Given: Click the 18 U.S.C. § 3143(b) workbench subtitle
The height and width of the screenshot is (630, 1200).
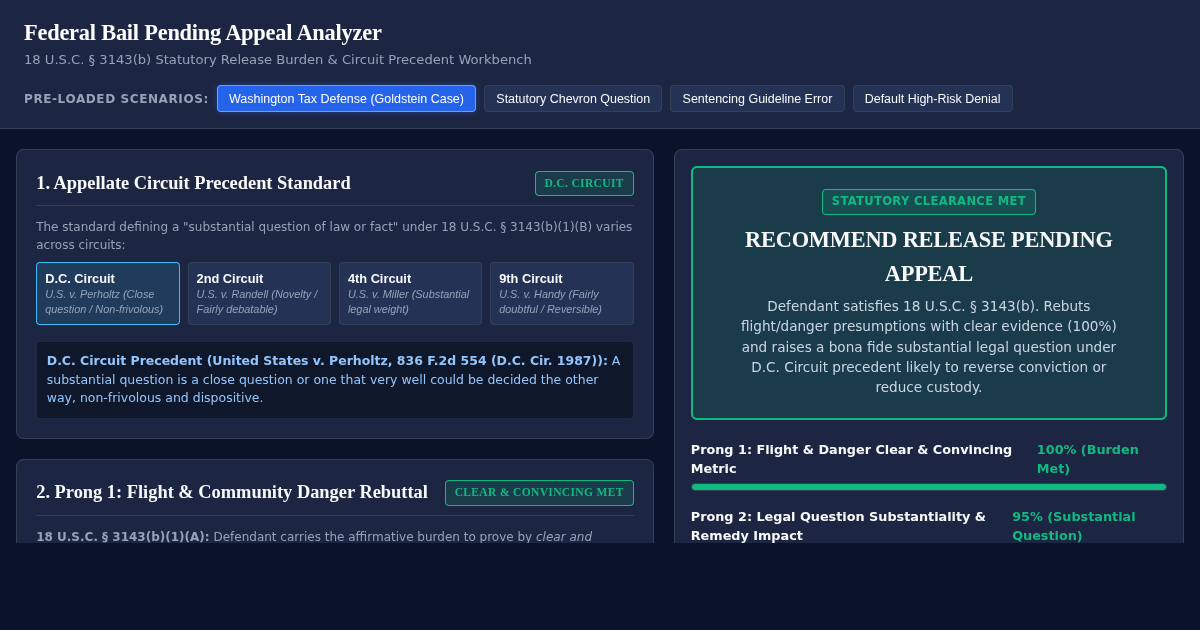Looking at the screenshot, I should 278,60.
